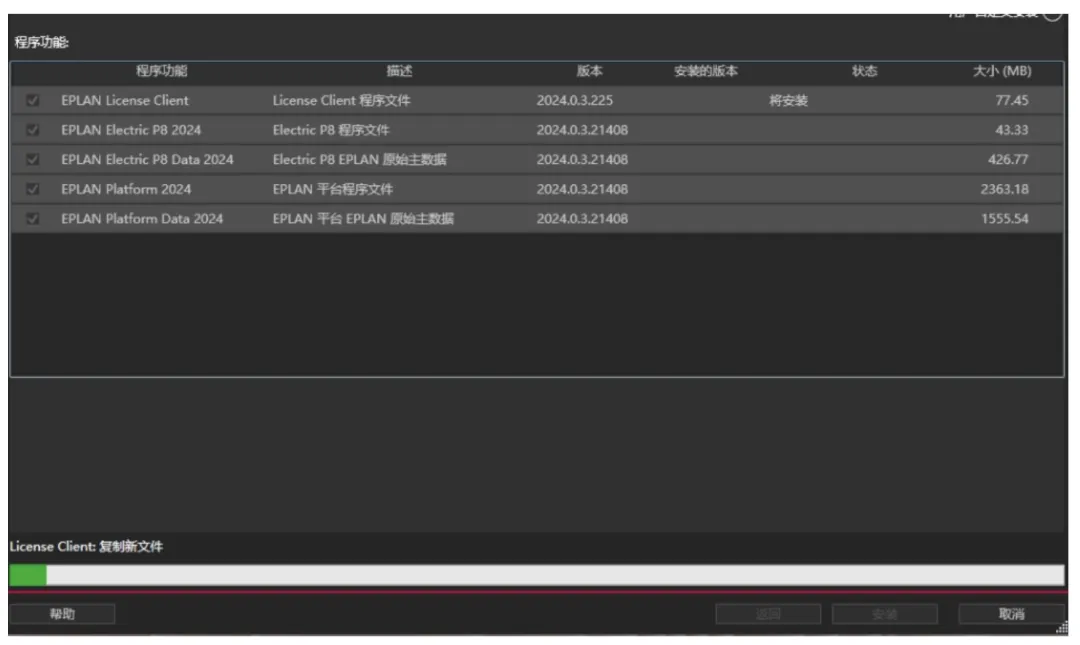Click the Electric P8 程序文件 description

click(331, 130)
